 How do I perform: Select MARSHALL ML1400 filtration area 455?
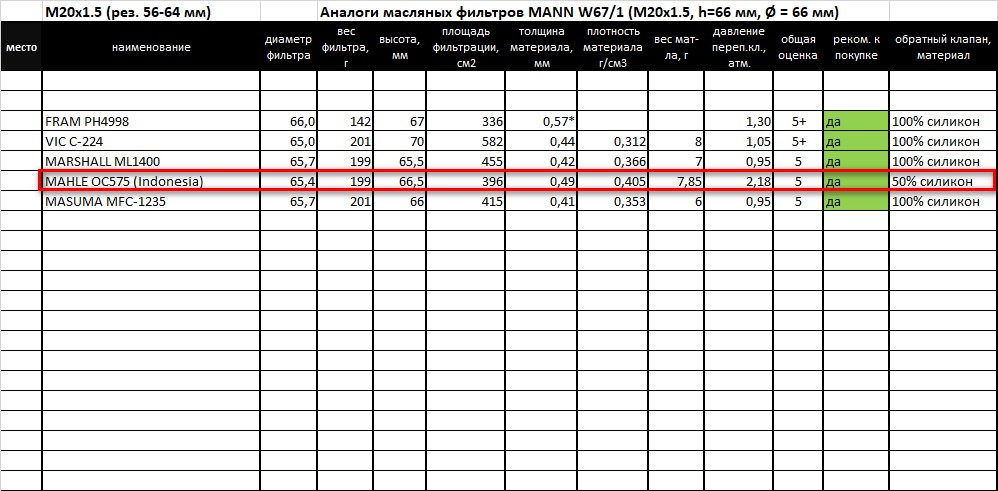[466, 161]
